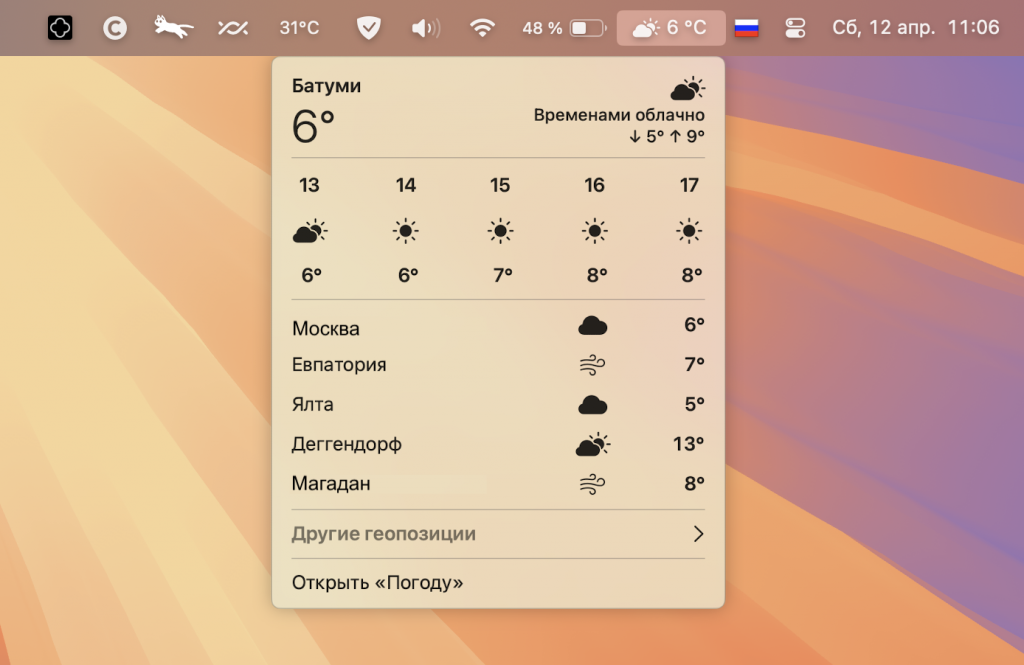This screenshot has height=665, width=1024.
Task: Expand the Другие геопозиции submenu
Action: pos(498,534)
